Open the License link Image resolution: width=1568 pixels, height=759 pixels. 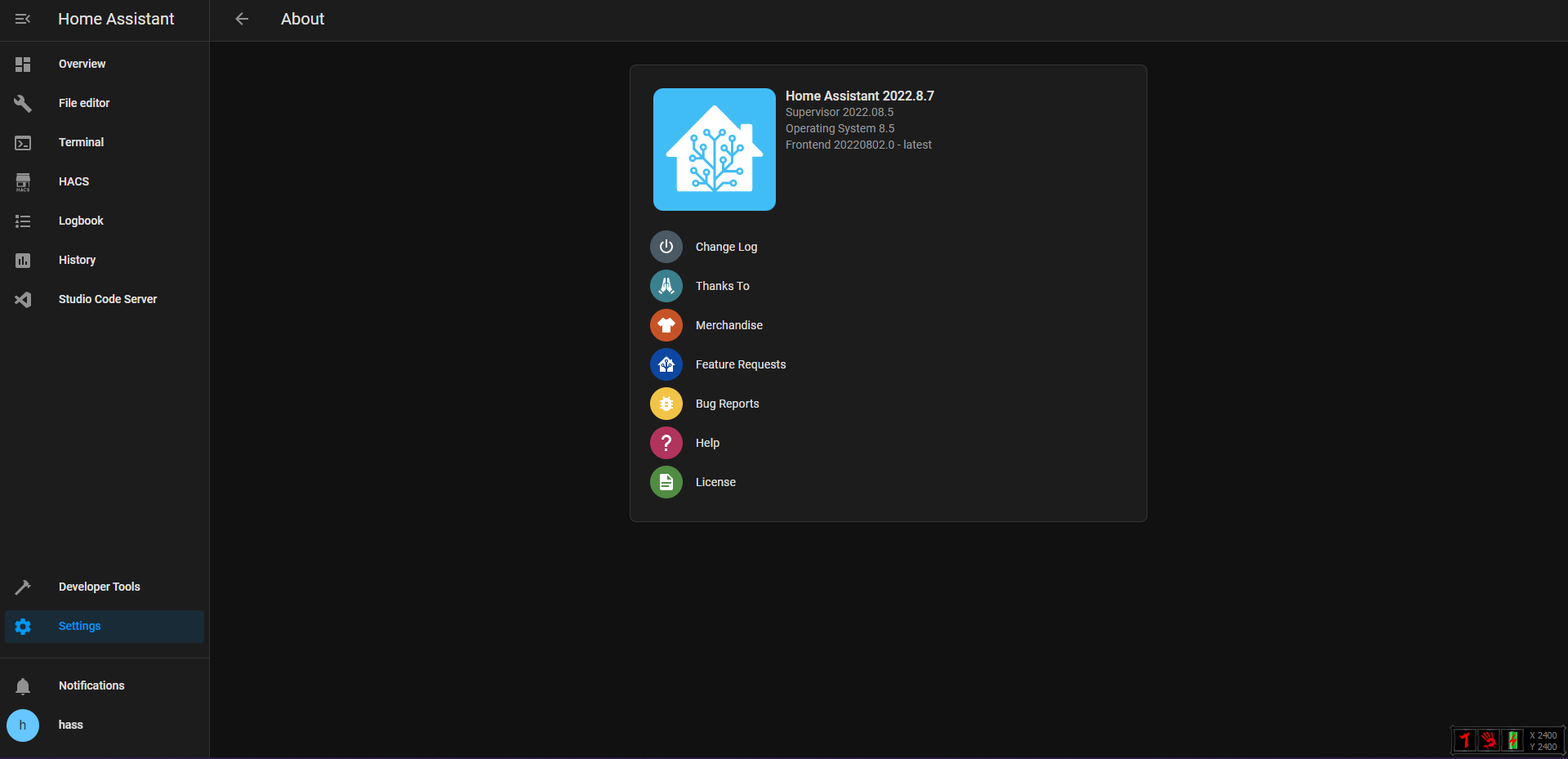coord(715,482)
